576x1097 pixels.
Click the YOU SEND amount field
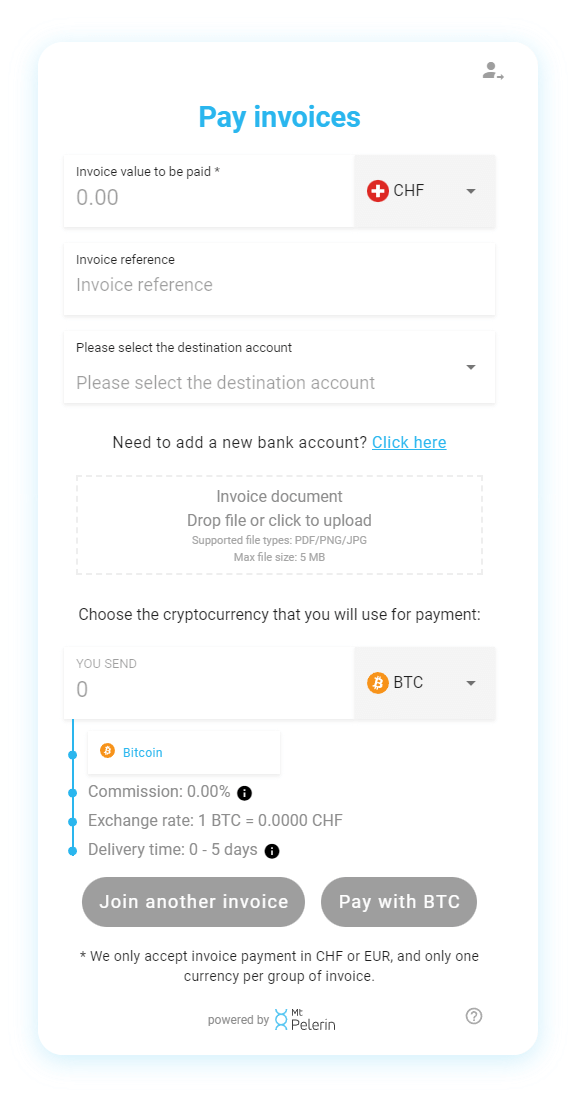tap(200, 688)
